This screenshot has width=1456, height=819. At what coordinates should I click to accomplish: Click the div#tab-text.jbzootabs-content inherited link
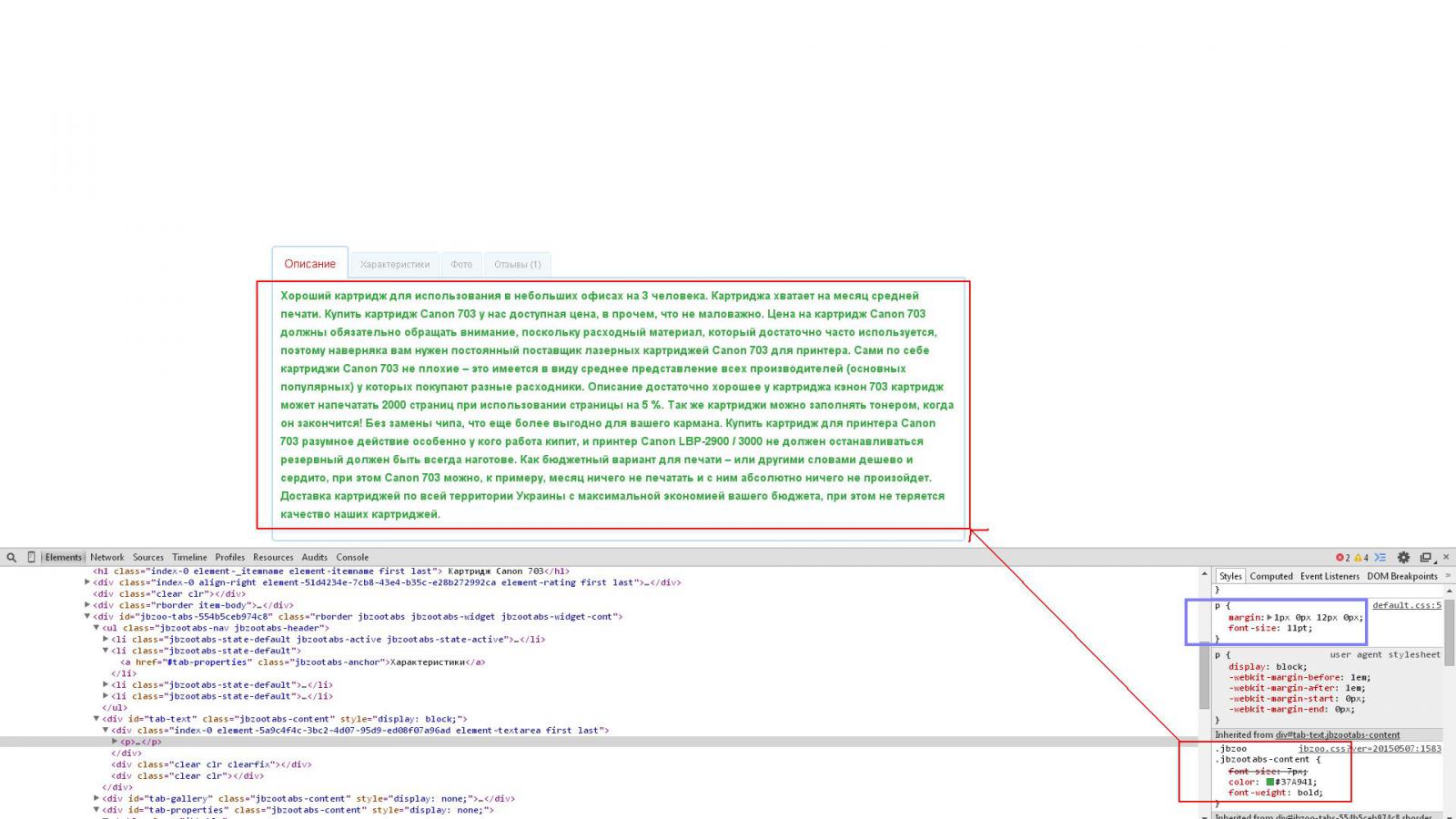[x=1338, y=734]
